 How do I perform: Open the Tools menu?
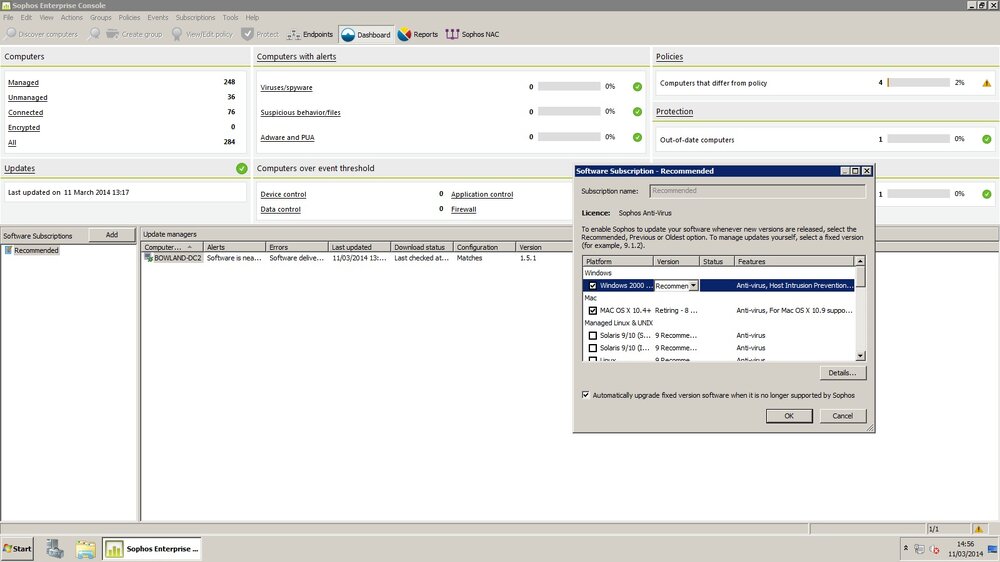230,17
